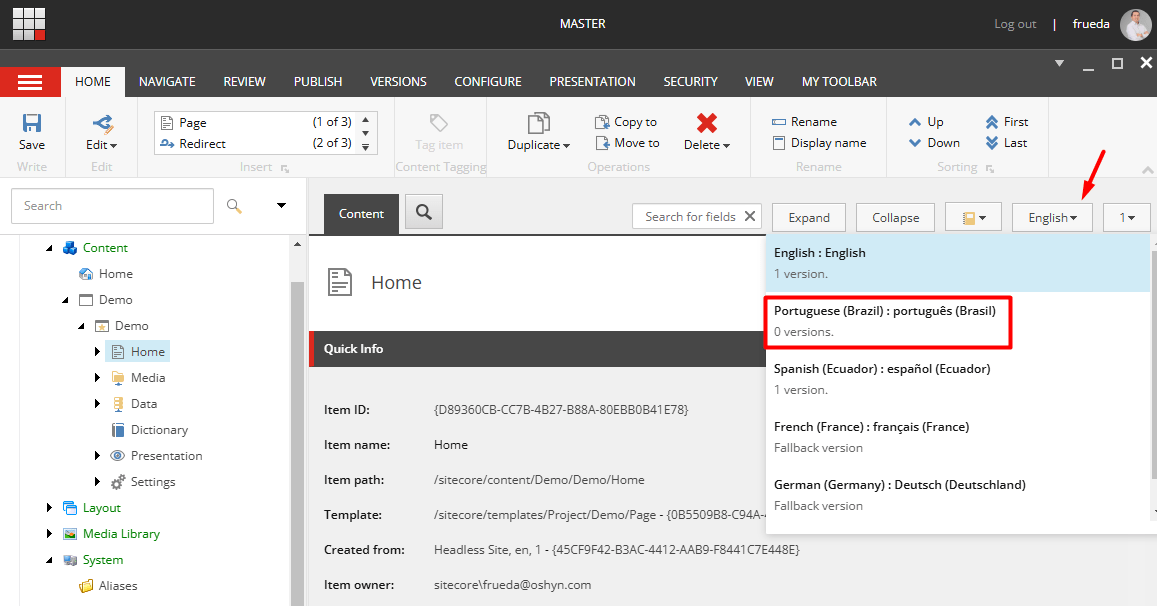
Task: Click Move to in Operations
Action: (x=627, y=143)
